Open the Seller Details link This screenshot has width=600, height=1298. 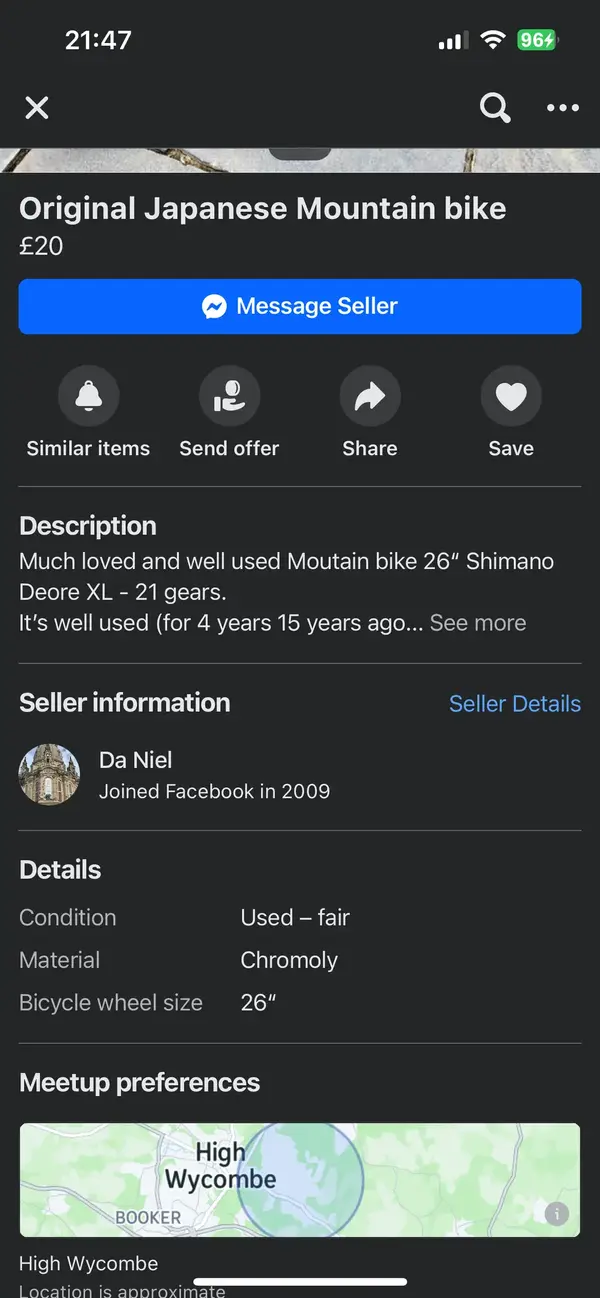coord(515,704)
